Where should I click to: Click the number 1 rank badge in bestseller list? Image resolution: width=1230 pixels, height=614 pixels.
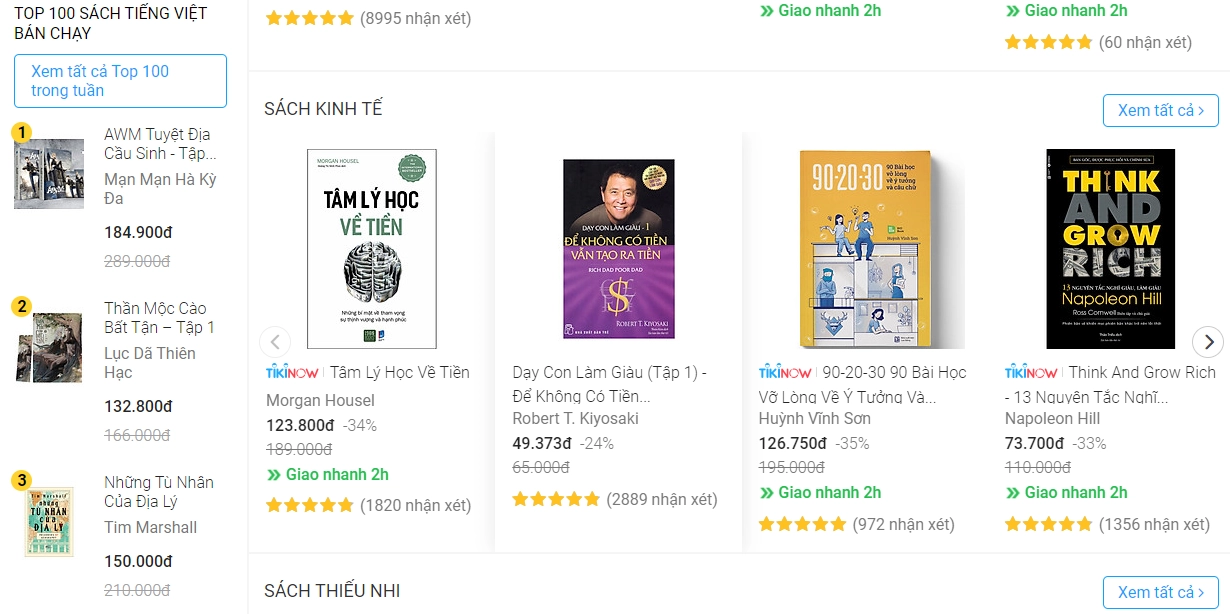[x=23, y=132]
